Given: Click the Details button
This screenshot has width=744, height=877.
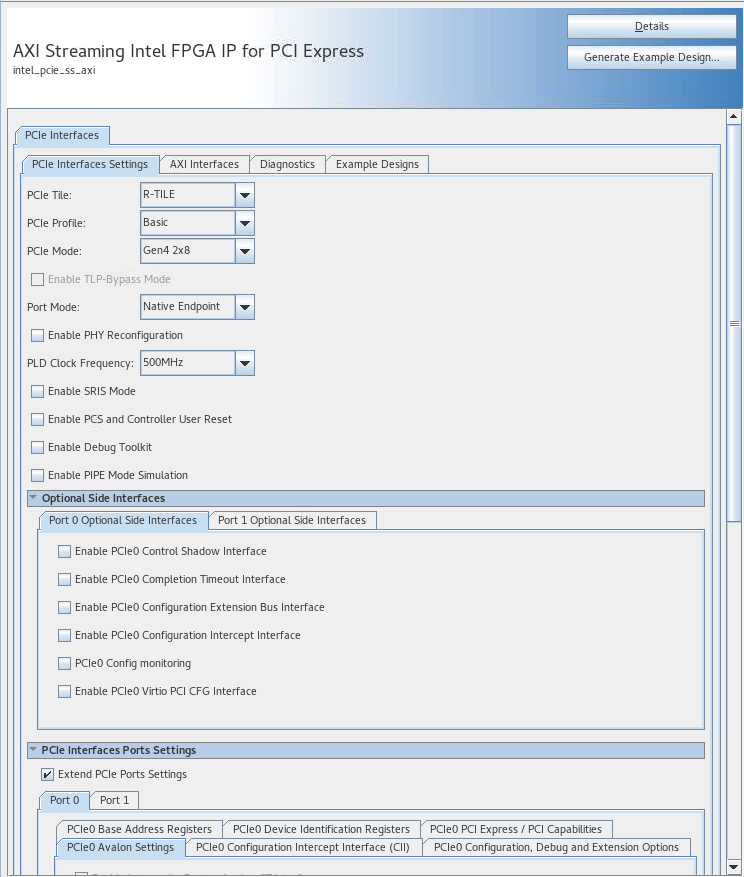Looking at the screenshot, I should coord(652,26).
